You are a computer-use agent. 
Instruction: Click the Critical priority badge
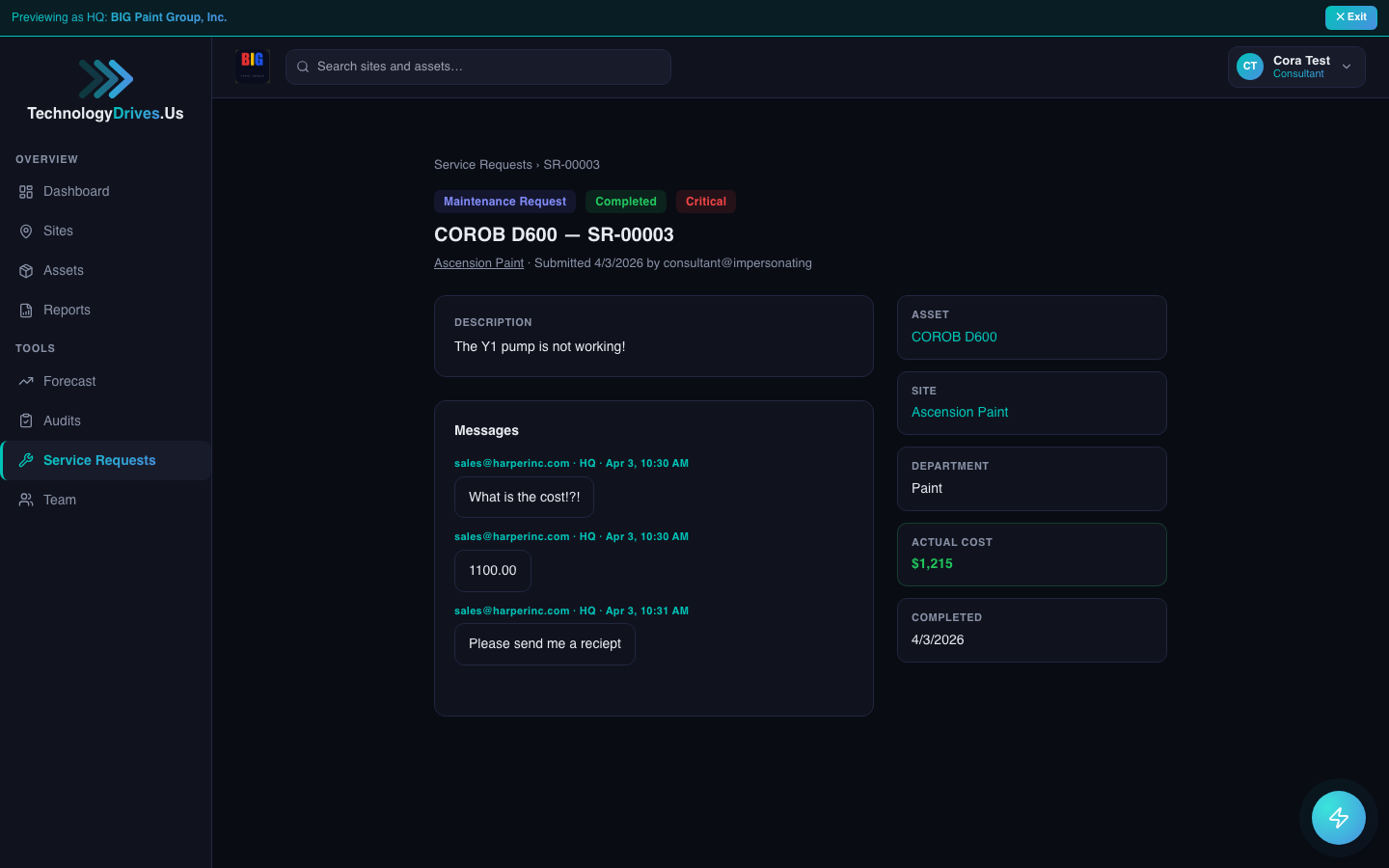point(705,202)
